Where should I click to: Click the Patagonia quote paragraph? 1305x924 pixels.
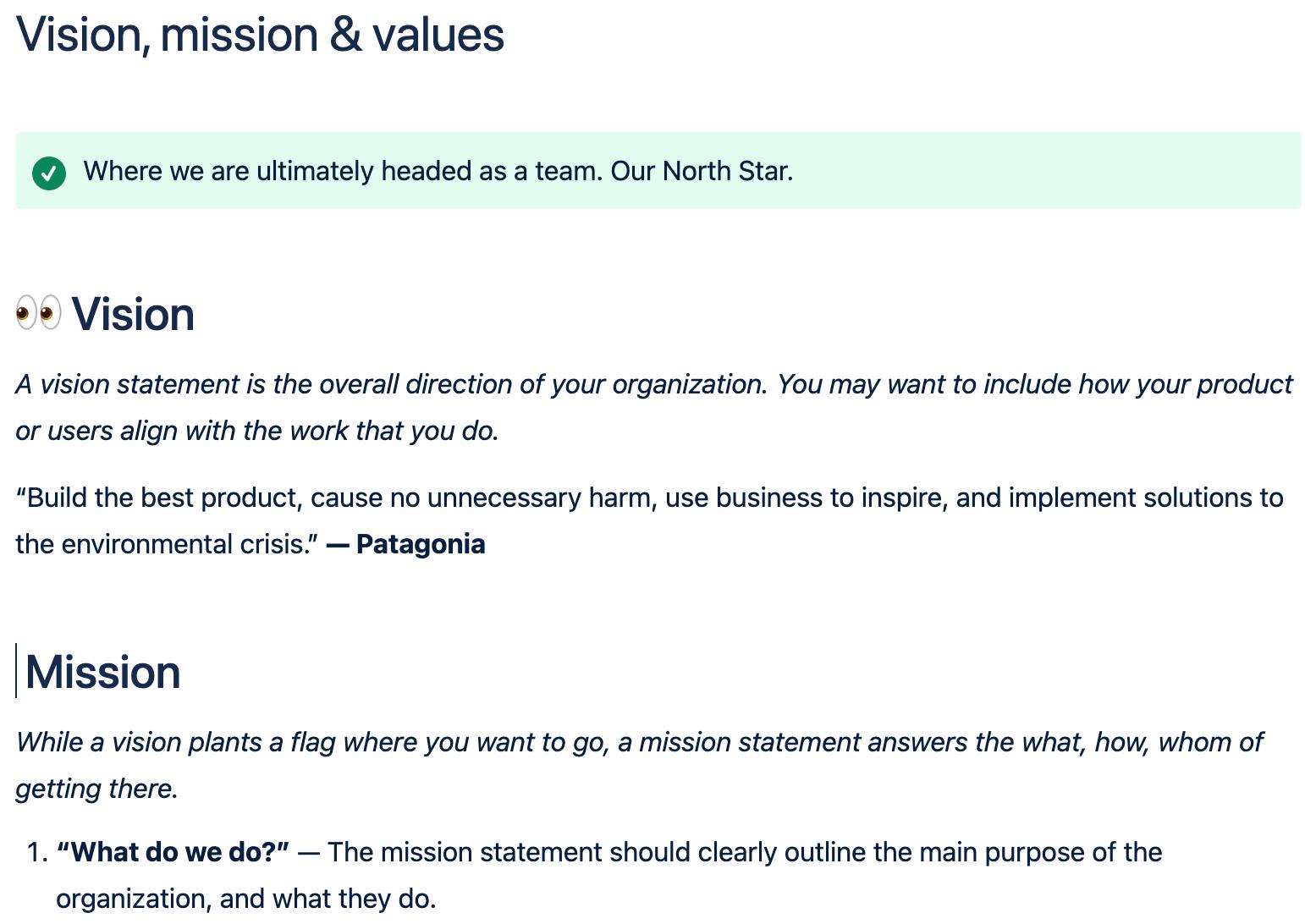pos(649,520)
